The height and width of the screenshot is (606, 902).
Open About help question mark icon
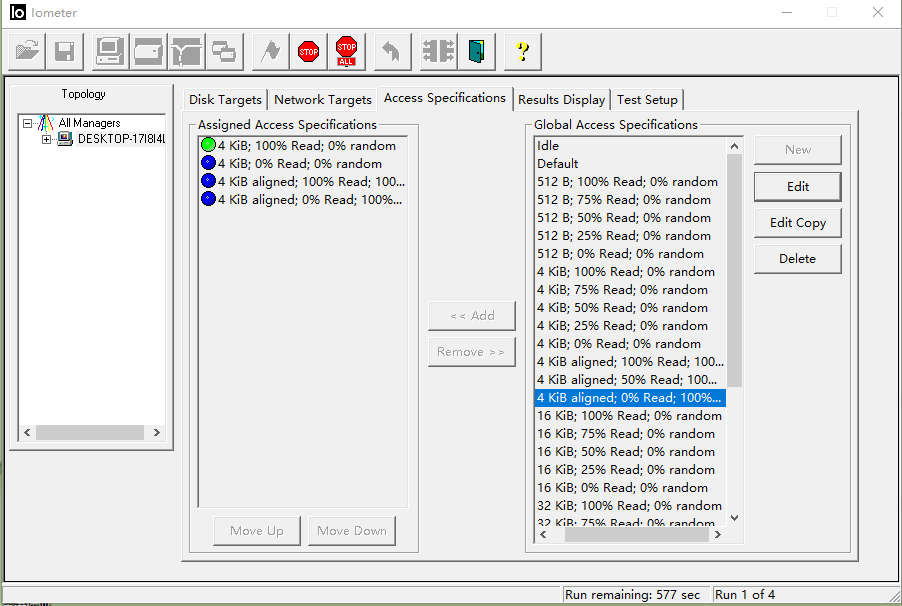coord(522,51)
